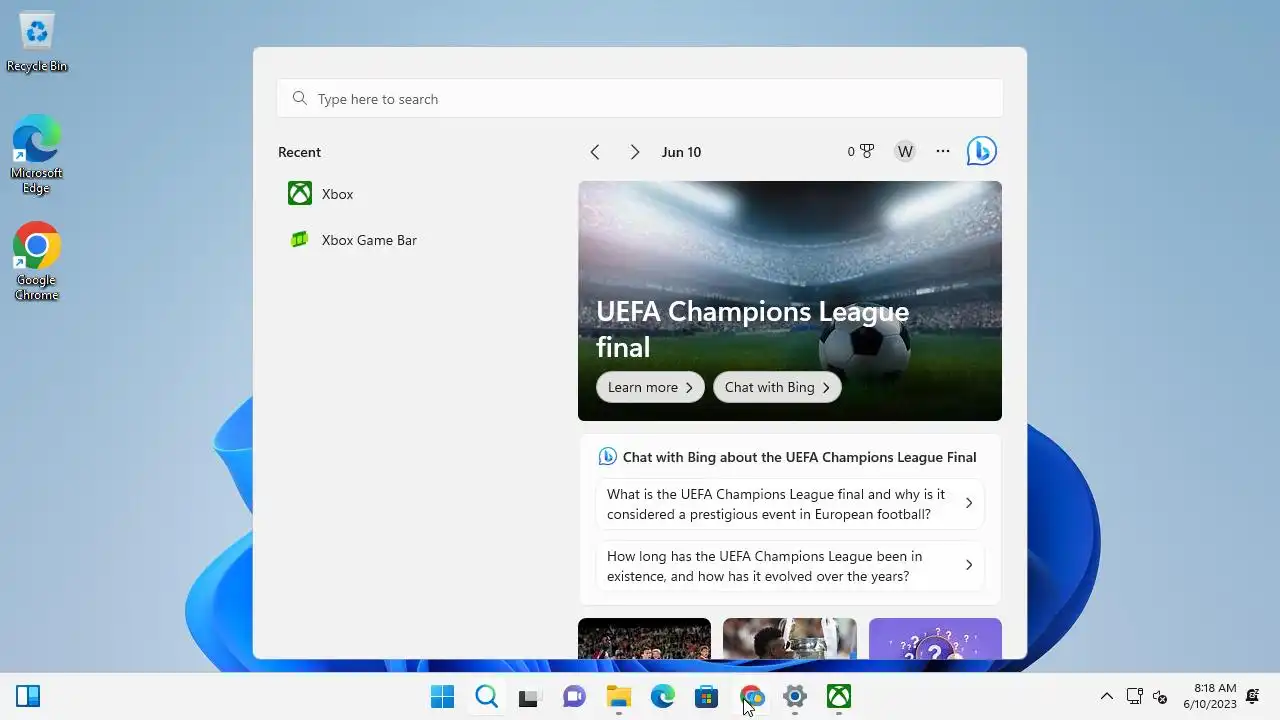Click the search magnifier icon in search box
The height and width of the screenshot is (720, 1280).
point(299,99)
